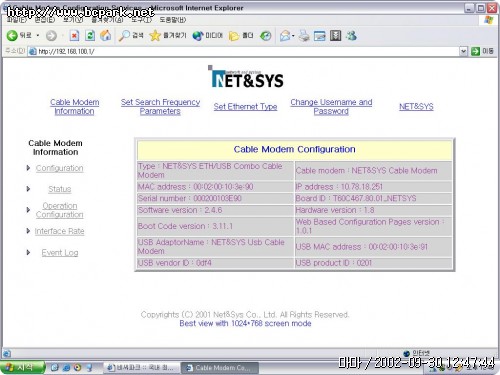Open the File menu (파일)

click(16, 20)
